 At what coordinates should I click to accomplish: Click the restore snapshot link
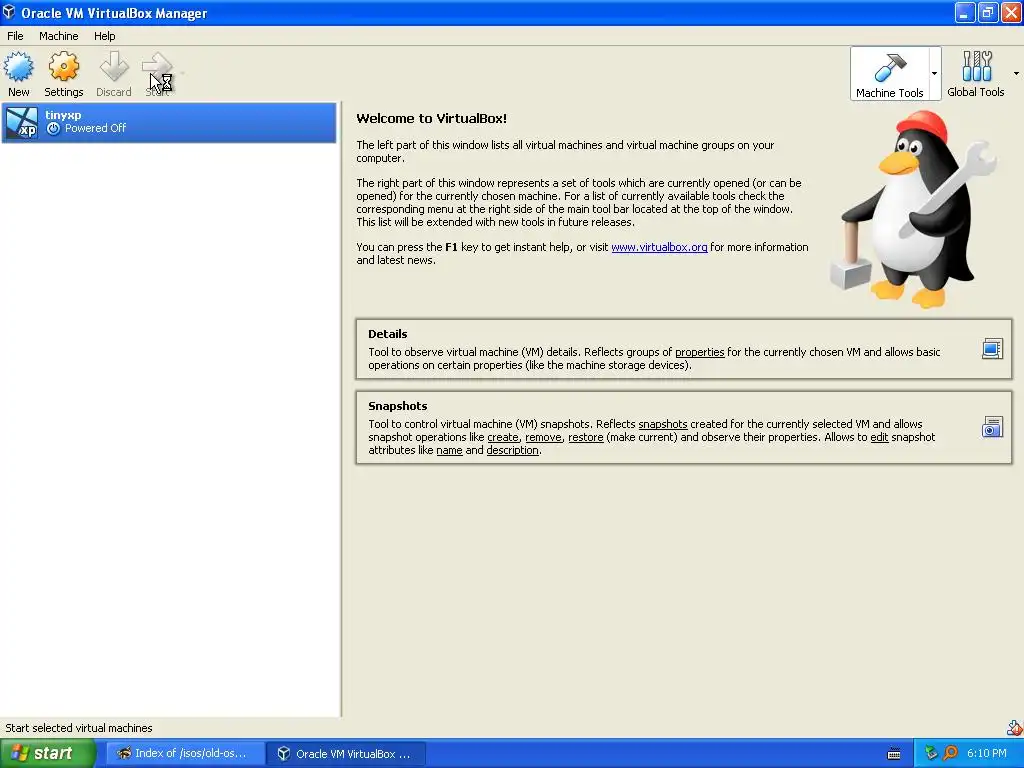coord(586,437)
